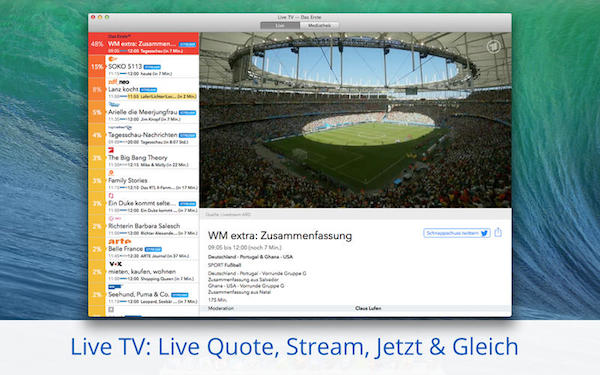Switch to the Mediathek tab

click(x=319, y=26)
